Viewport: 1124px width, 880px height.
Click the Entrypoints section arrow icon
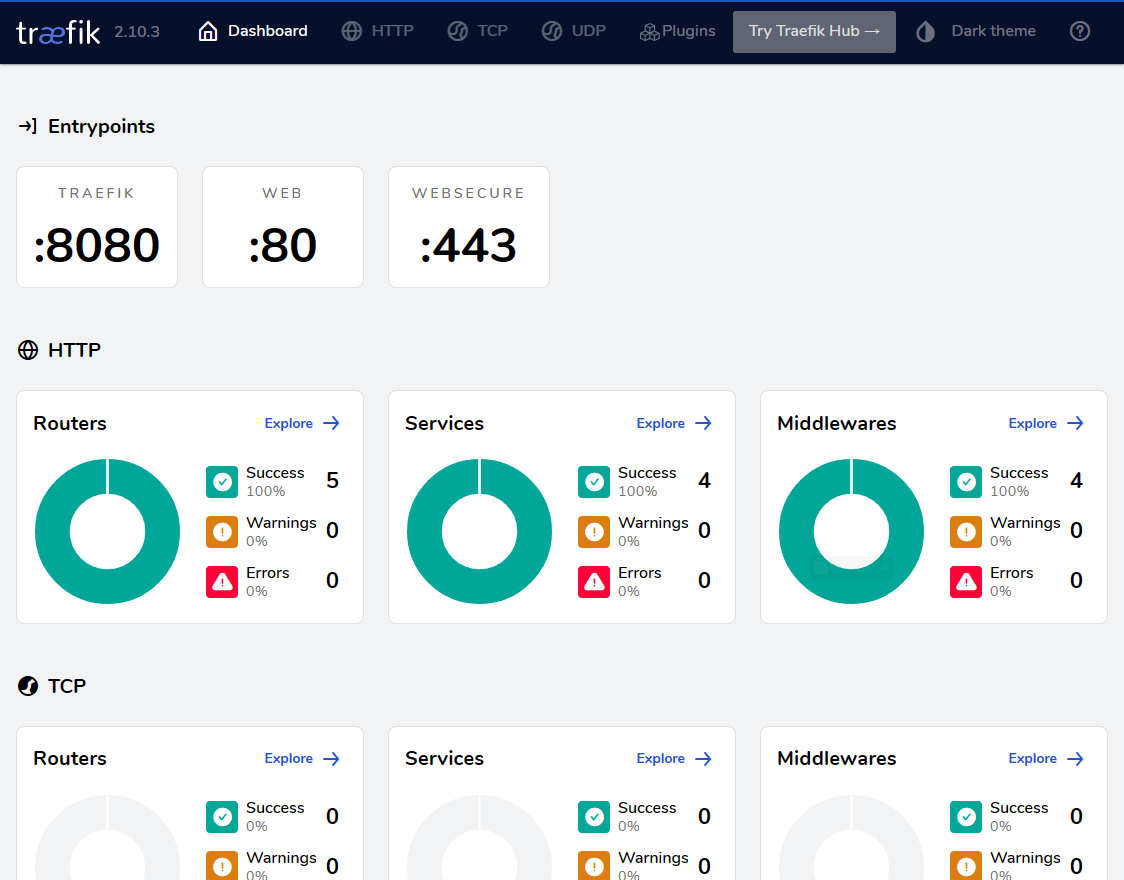tap(28, 126)
